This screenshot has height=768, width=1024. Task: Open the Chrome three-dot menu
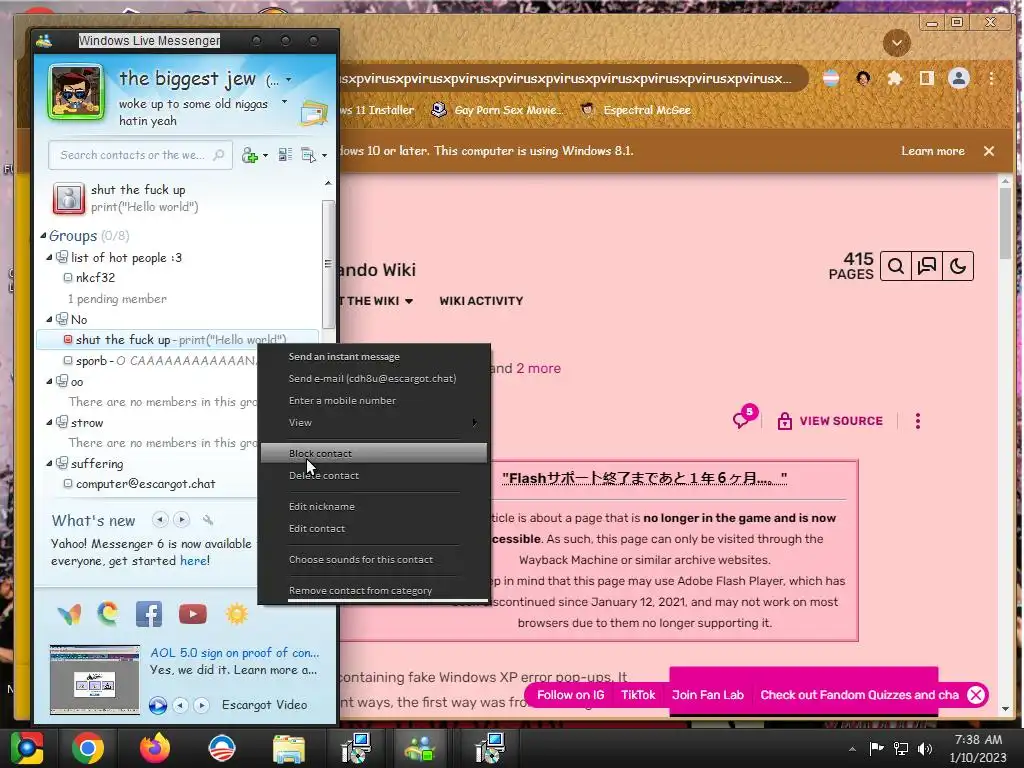pyautogui.click(x=991, y=78)
